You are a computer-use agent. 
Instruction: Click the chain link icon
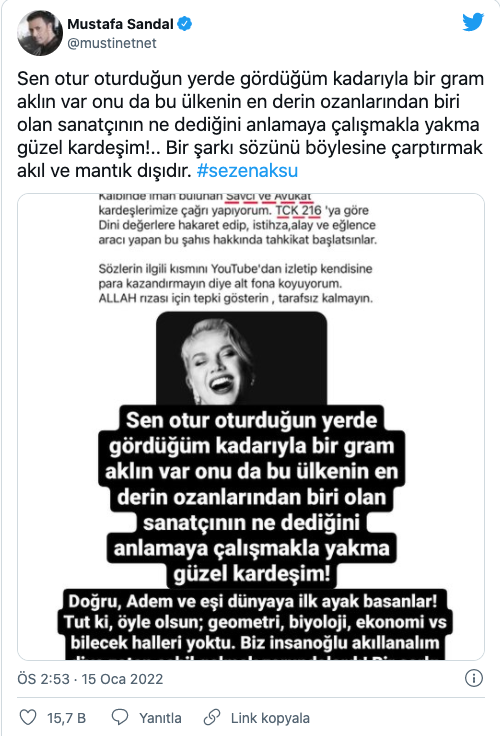pos(212,717)
